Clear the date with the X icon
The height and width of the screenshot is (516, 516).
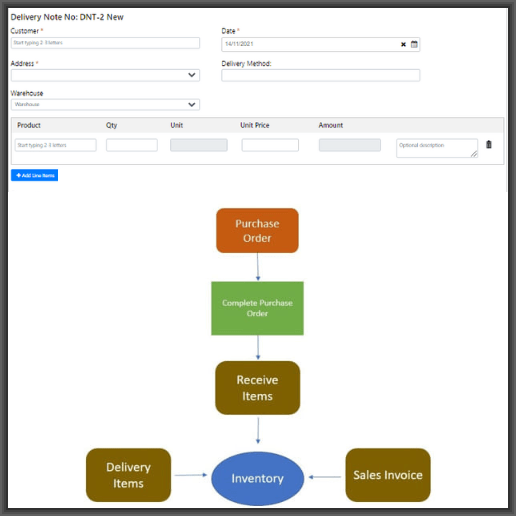pyautogui.click(x=403, y=44)
